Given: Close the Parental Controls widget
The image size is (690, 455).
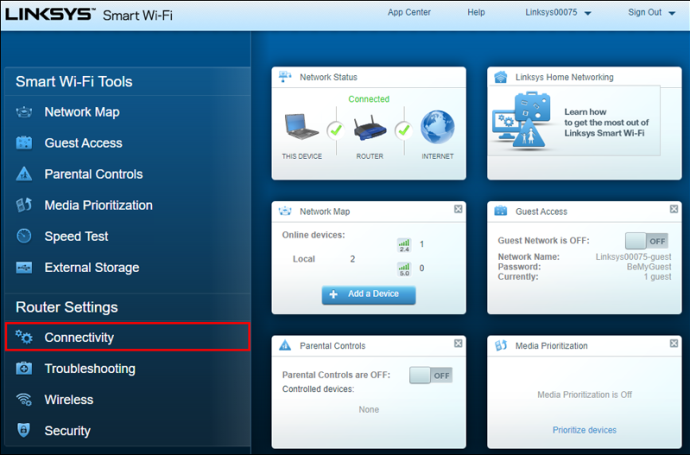Looking at the screenshot, I should 458,343.
